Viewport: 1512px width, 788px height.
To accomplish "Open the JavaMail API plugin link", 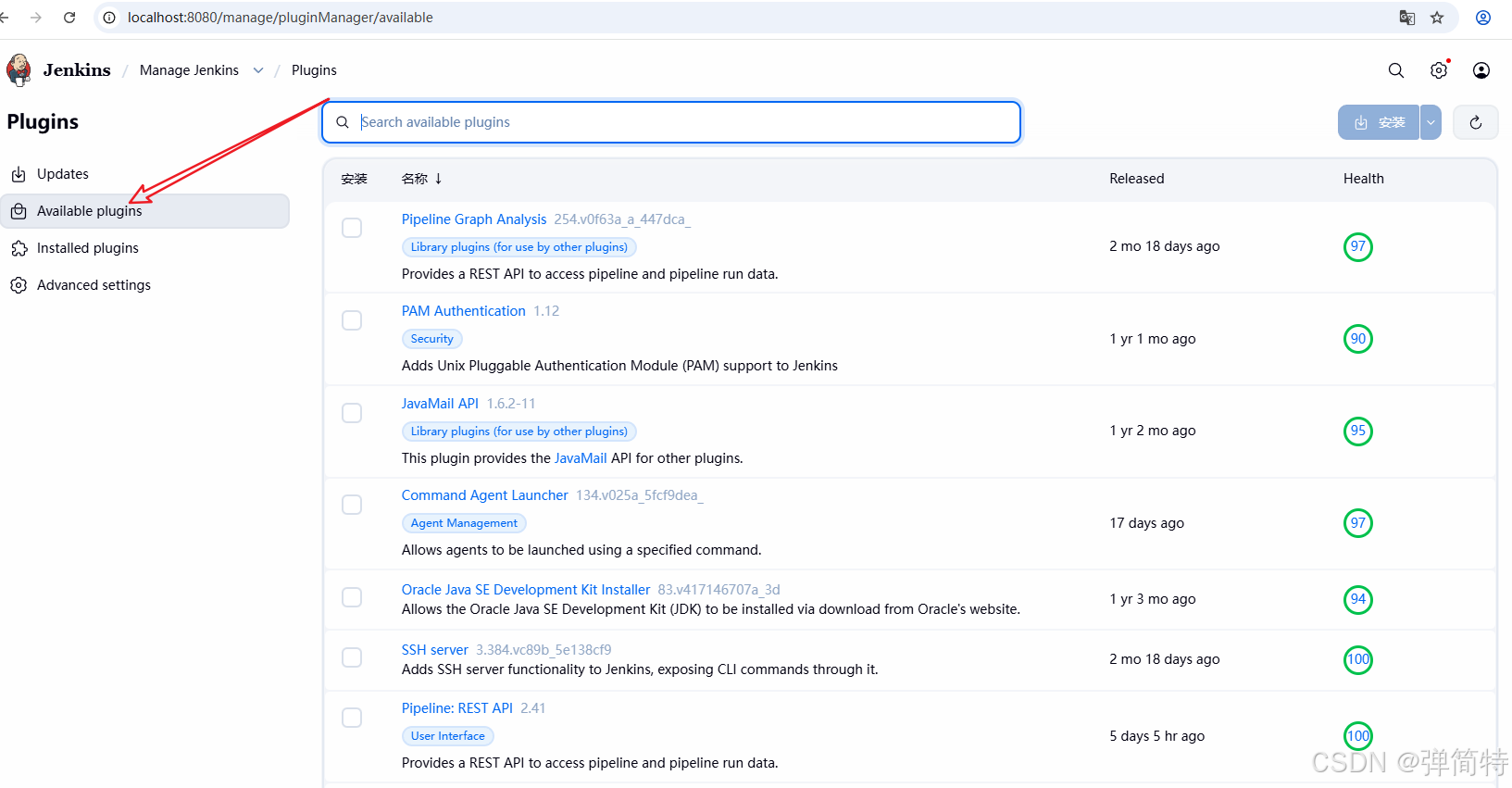I will pyautogui.click(x=441, y=404).
